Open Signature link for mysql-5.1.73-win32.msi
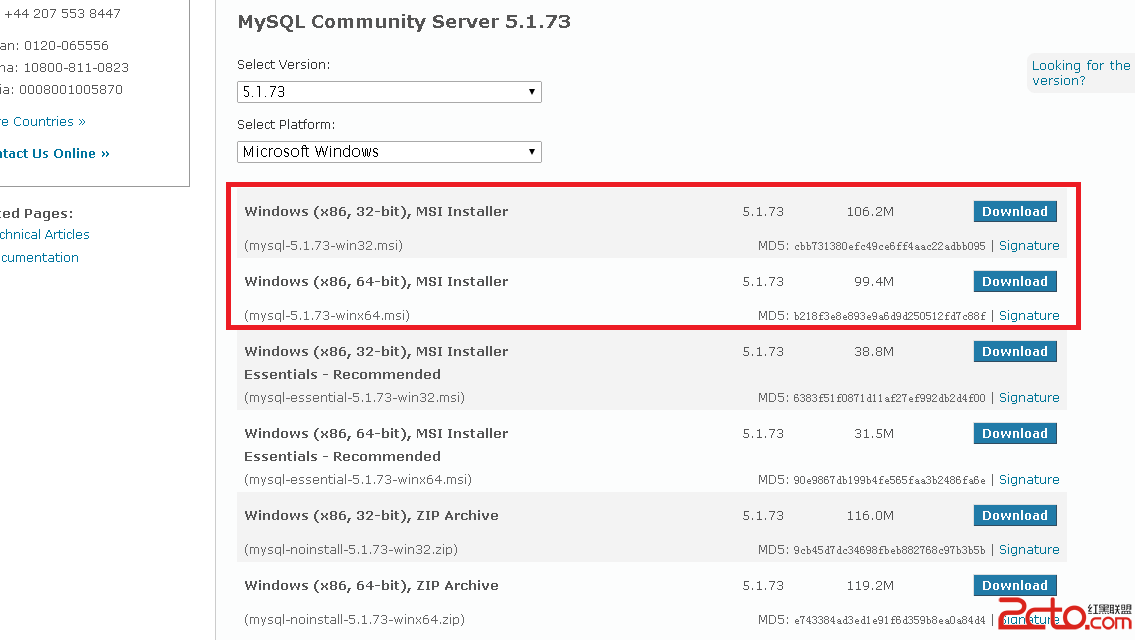The image size is (1135, 640). (1029, 245)
